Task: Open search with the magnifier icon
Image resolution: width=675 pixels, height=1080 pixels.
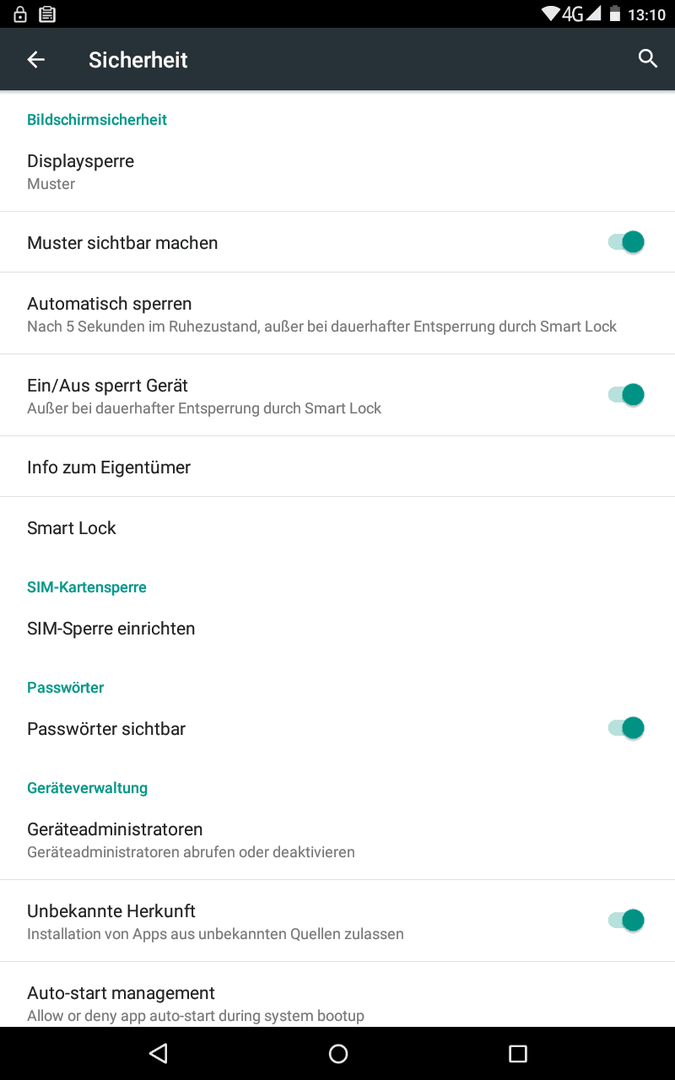Action: 647,59
